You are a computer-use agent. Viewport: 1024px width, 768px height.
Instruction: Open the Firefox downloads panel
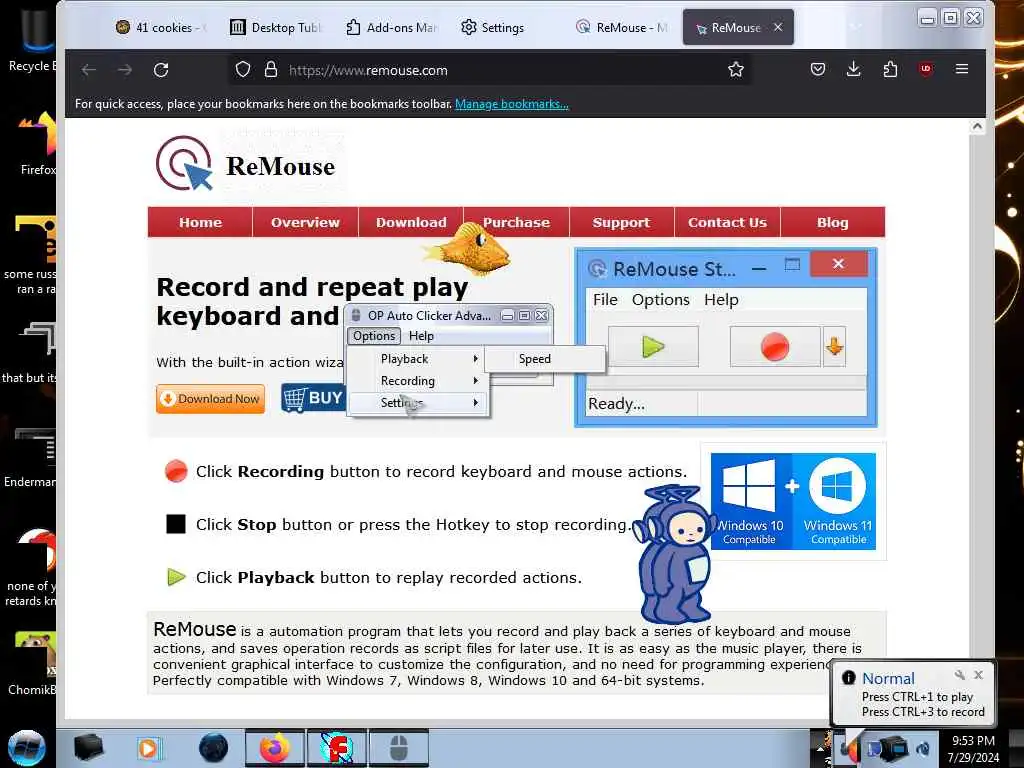(854, 69)
